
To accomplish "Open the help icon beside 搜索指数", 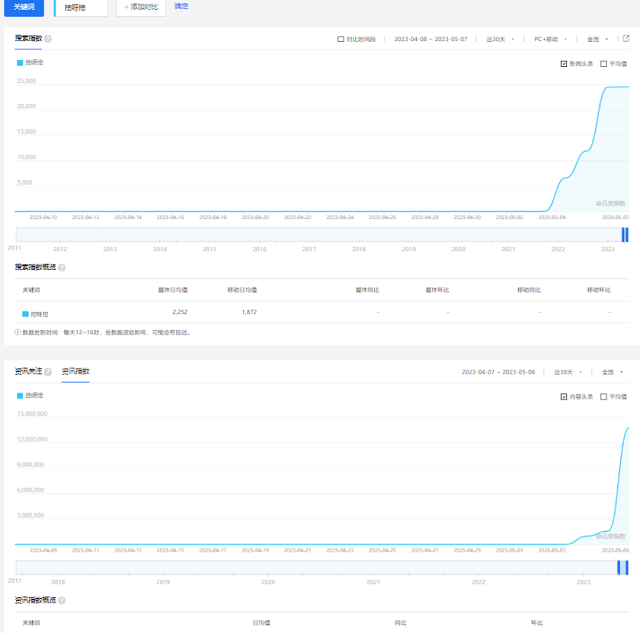I will coord(48,39).
